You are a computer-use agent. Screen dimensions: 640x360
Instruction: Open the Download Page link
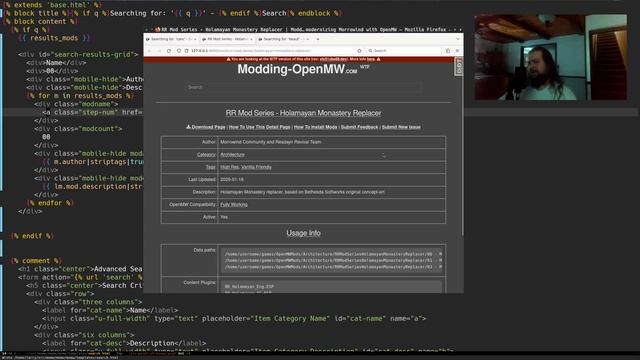[x=206, y=127]
